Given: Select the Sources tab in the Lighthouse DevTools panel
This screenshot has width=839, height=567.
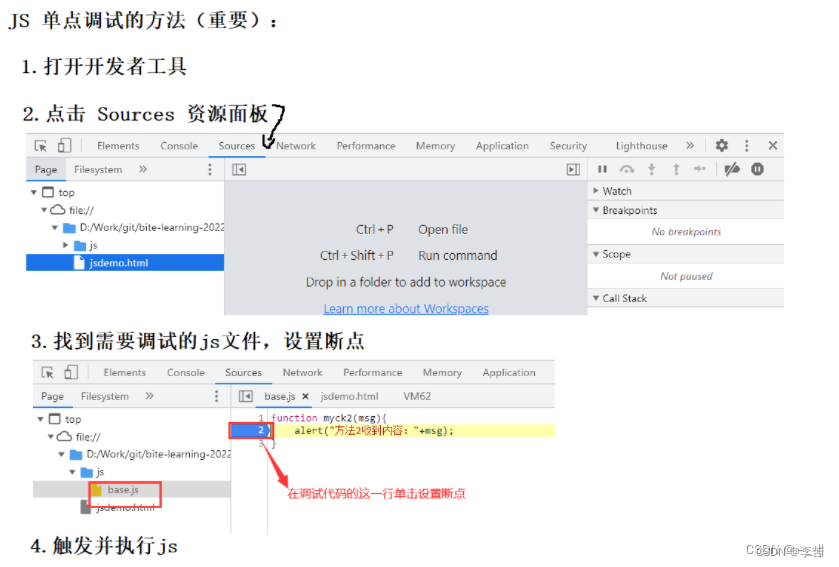Looking at the screenshot, I should coord(237,145).
